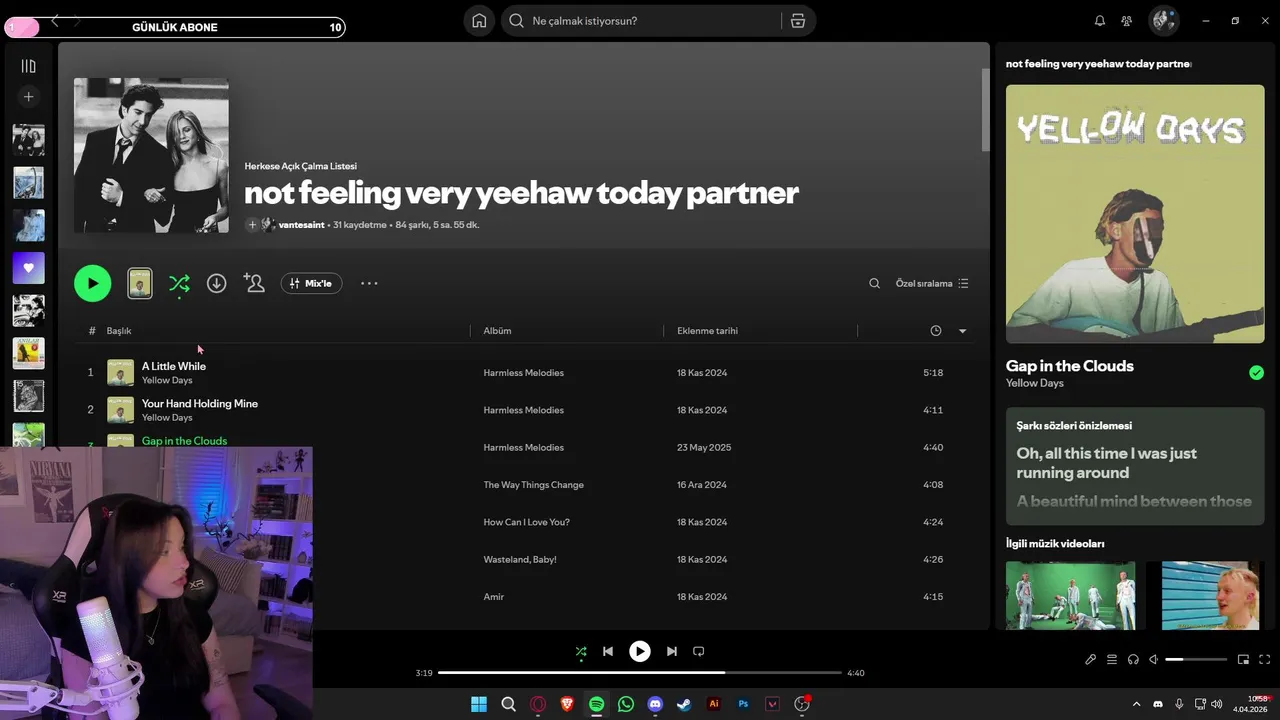Play the playlist with green play button
This screenshot has width=1280, height=720.
[x=92, y=283]
